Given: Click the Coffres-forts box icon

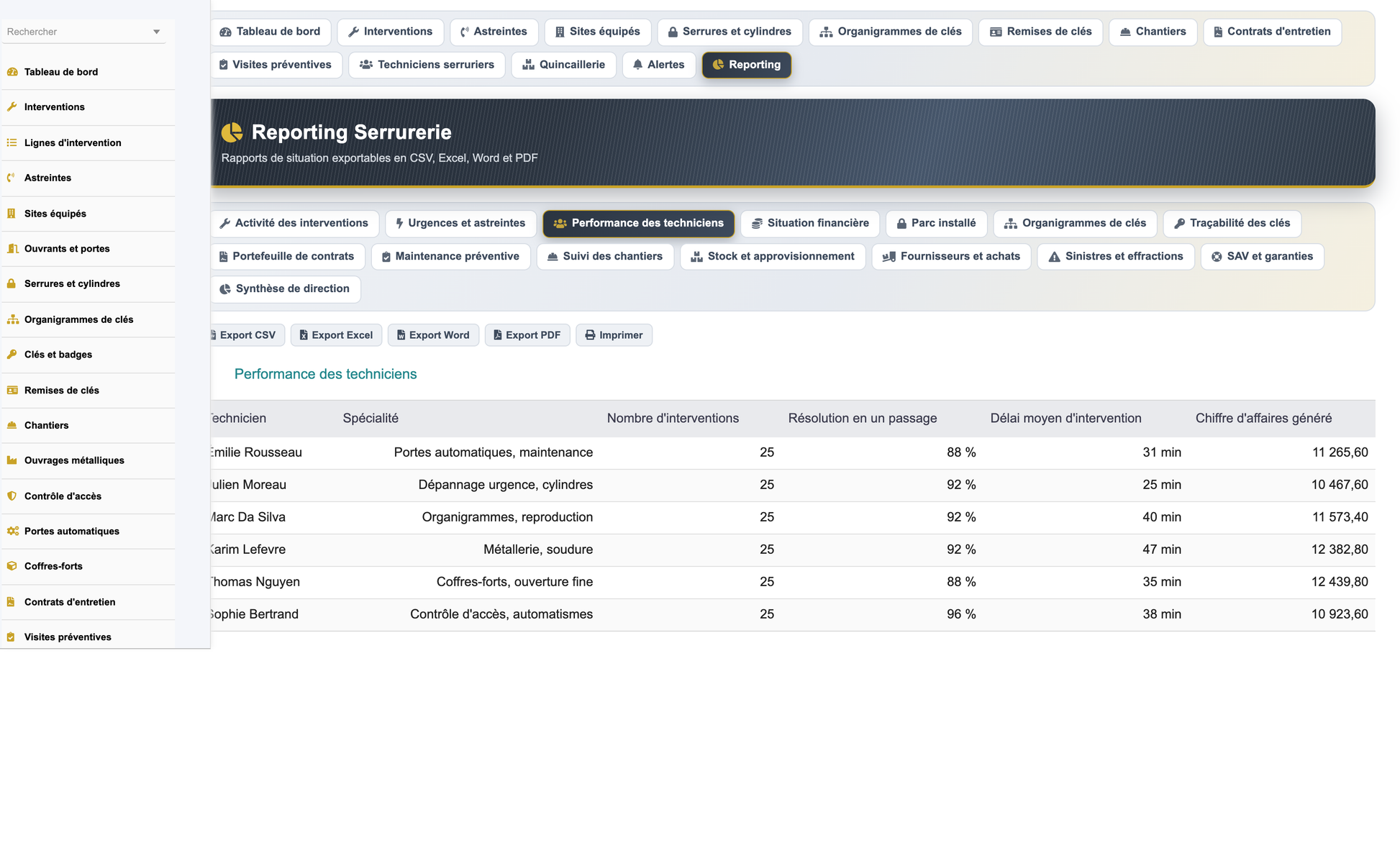Looking at the screenshot, I should [12, 566].
